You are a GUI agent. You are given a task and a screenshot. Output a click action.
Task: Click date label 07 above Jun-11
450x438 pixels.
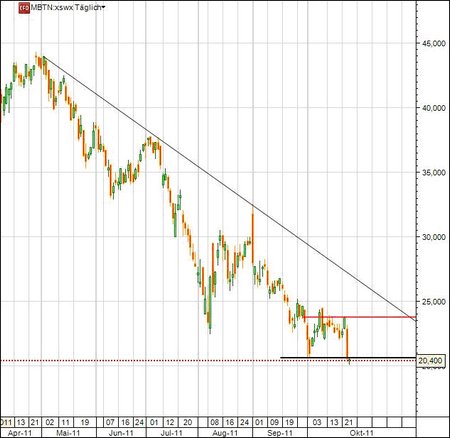coord(110,422)
